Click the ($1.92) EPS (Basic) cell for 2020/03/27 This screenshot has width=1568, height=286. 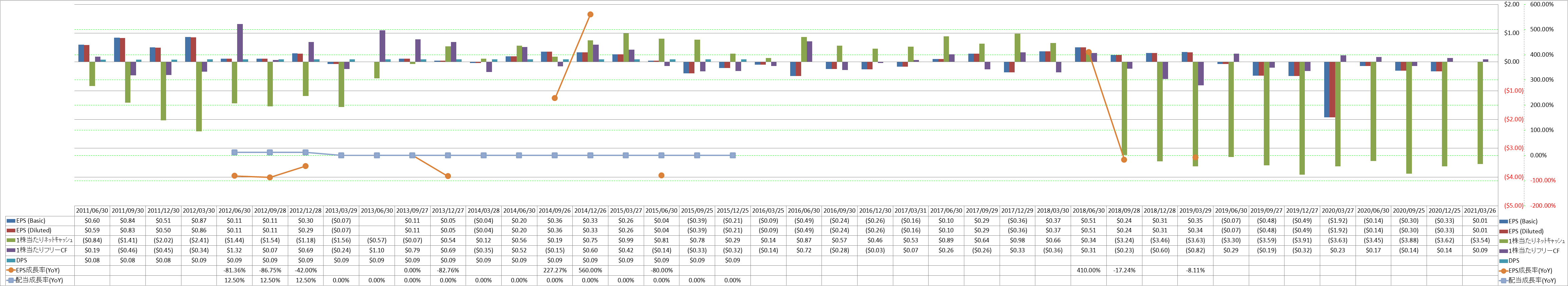click(x=1337, y=221)
